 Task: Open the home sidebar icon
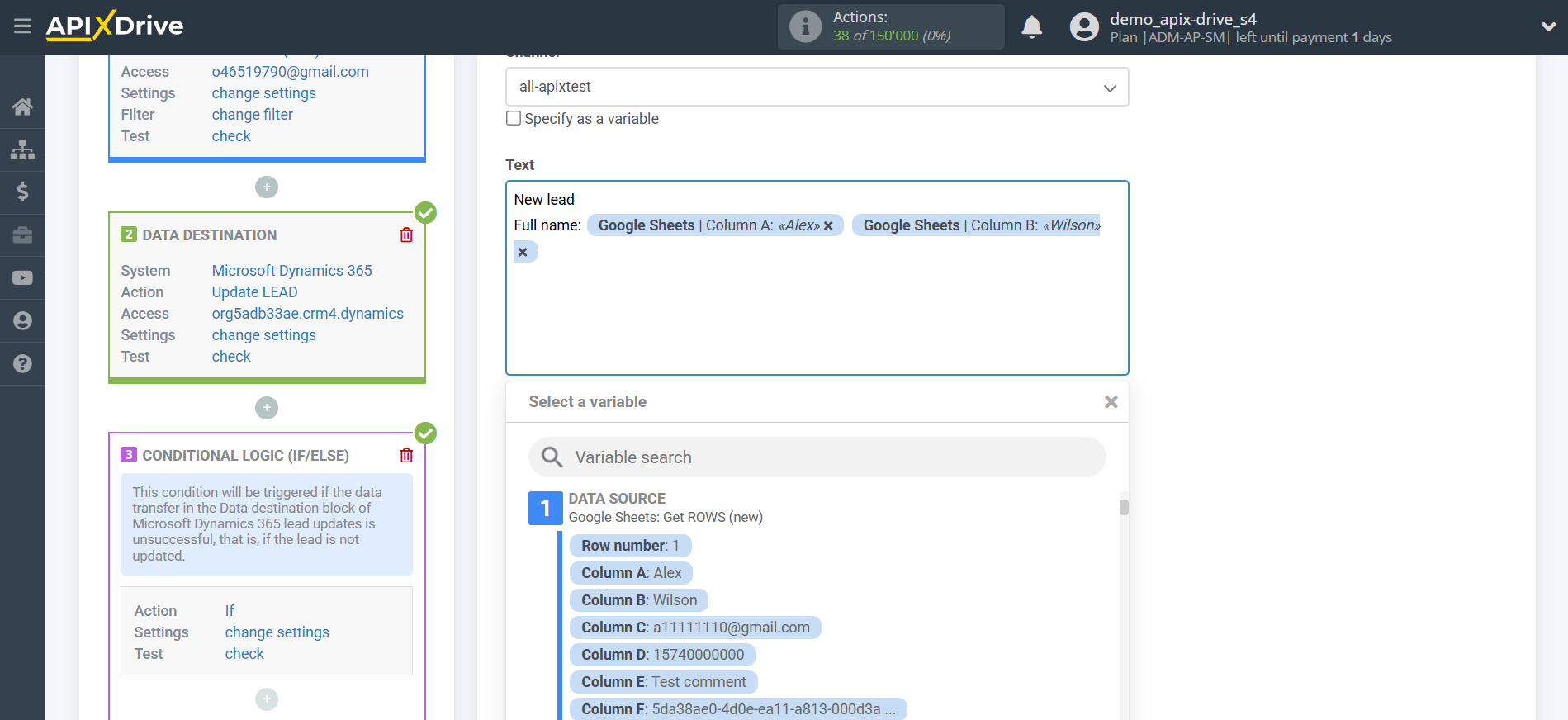pos(22,107)
